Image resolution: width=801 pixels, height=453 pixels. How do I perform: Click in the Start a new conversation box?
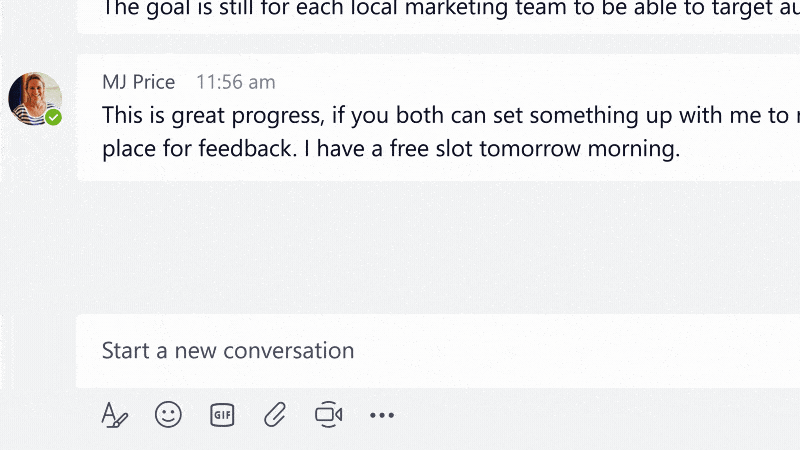(x=438, y=351)
